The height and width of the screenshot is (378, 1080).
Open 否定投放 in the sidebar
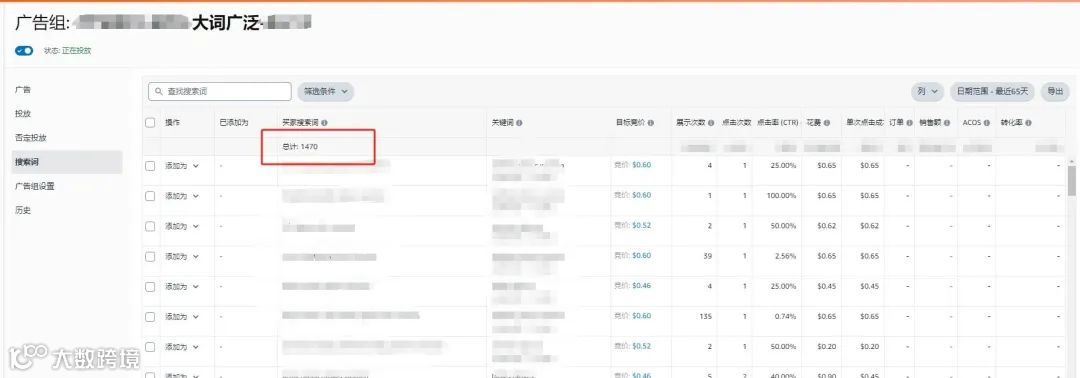click(x=31, y=138)
